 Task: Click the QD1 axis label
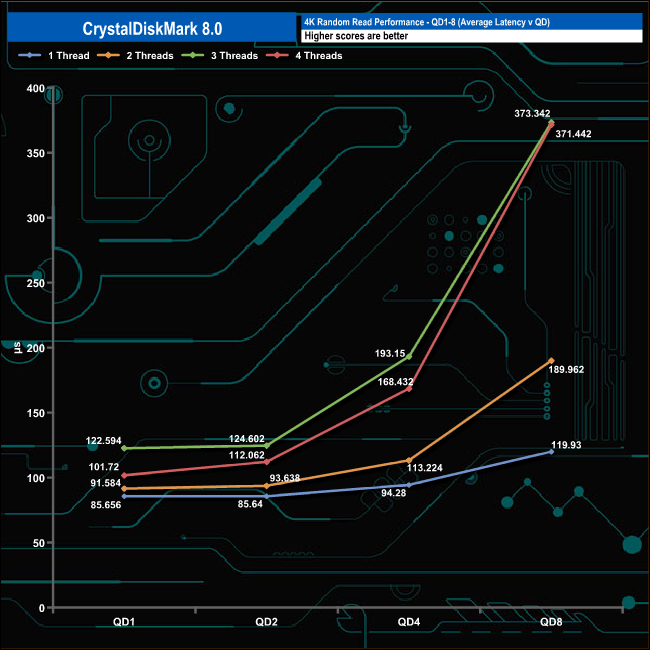tap(124, 622)
